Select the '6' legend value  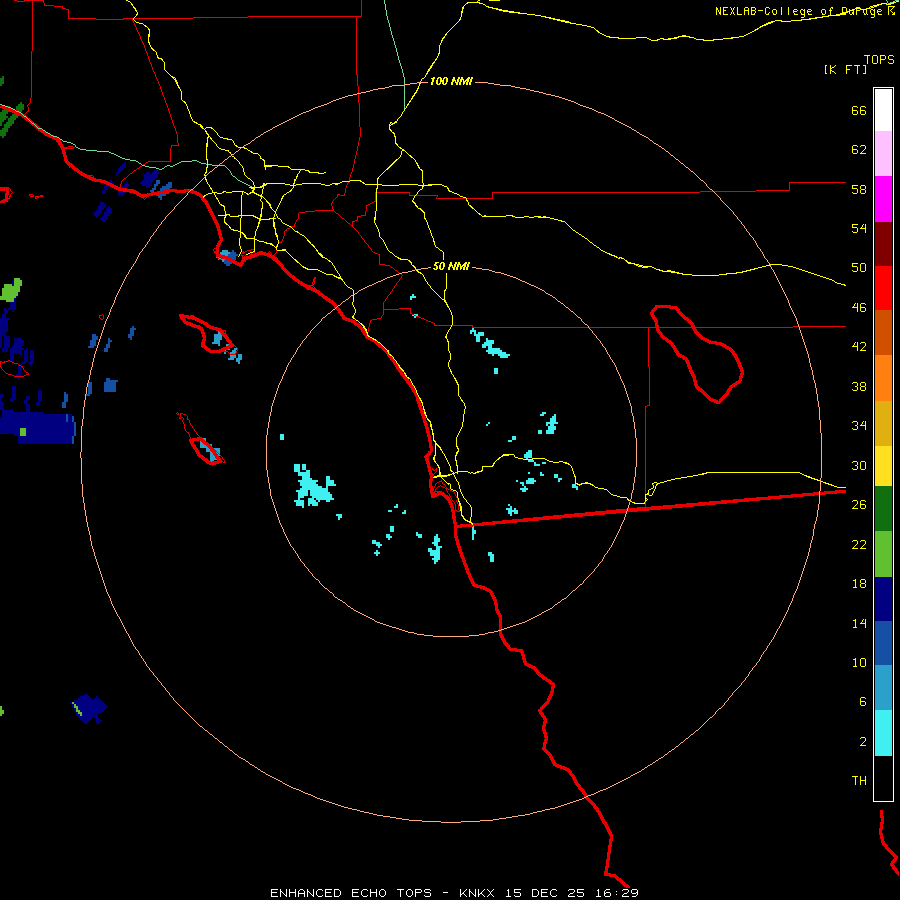tap(862, 702)
